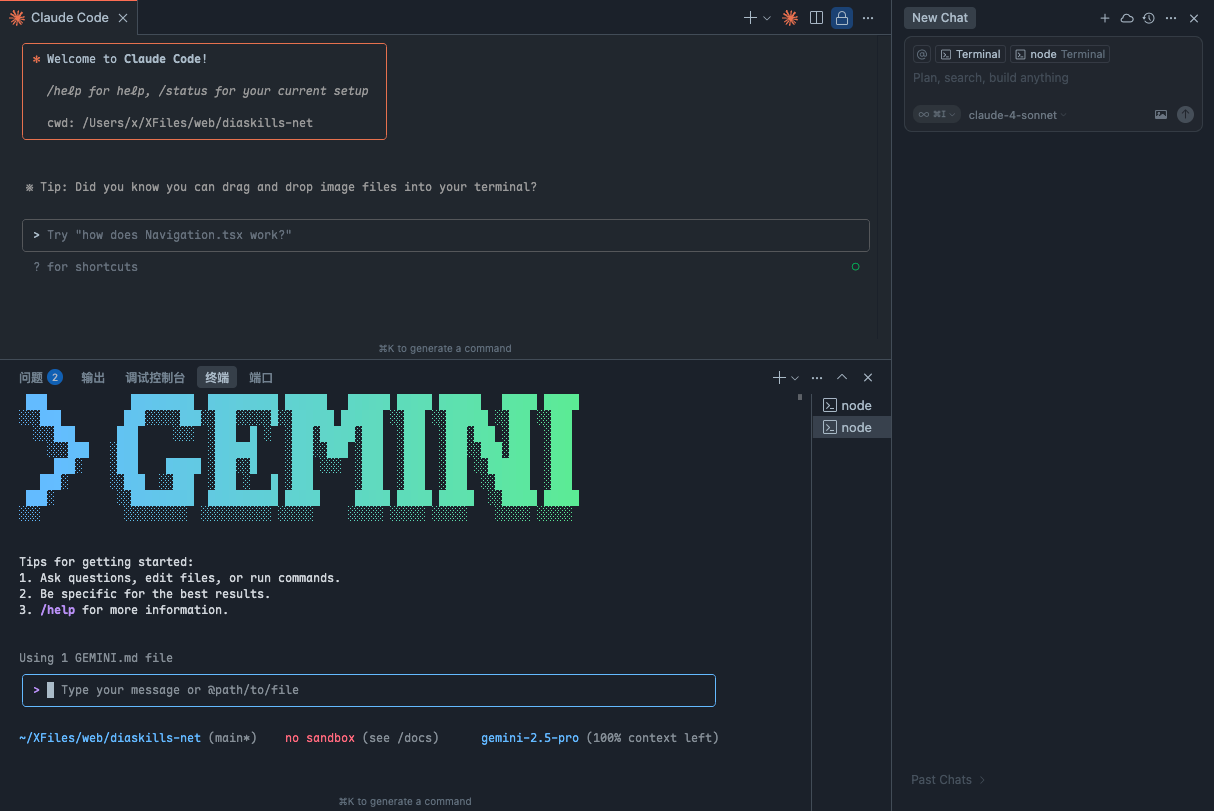The width and height of the screenshot is (1214, 811).
Task: Switch to the 问题 tab
Action: pyautogui.click(x=31, y=378)
